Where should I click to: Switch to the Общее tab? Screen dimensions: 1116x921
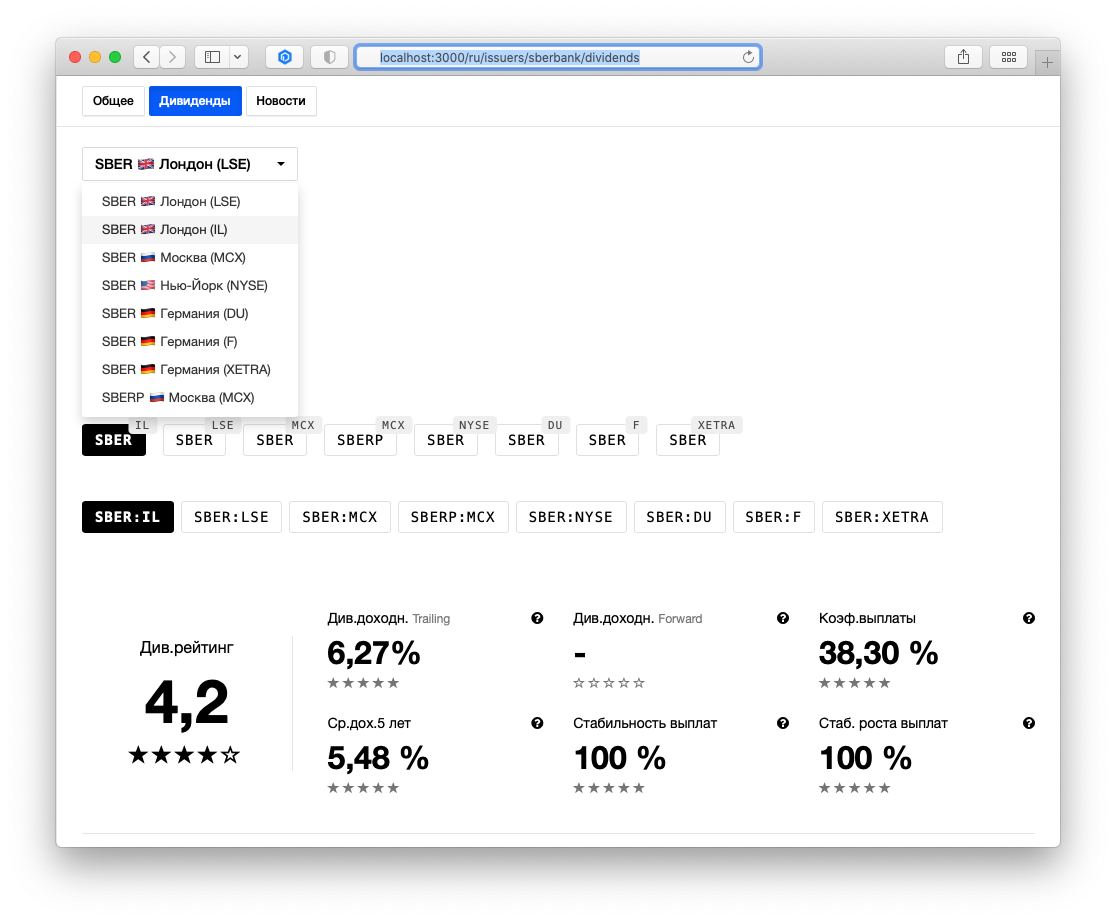[113, 101]
